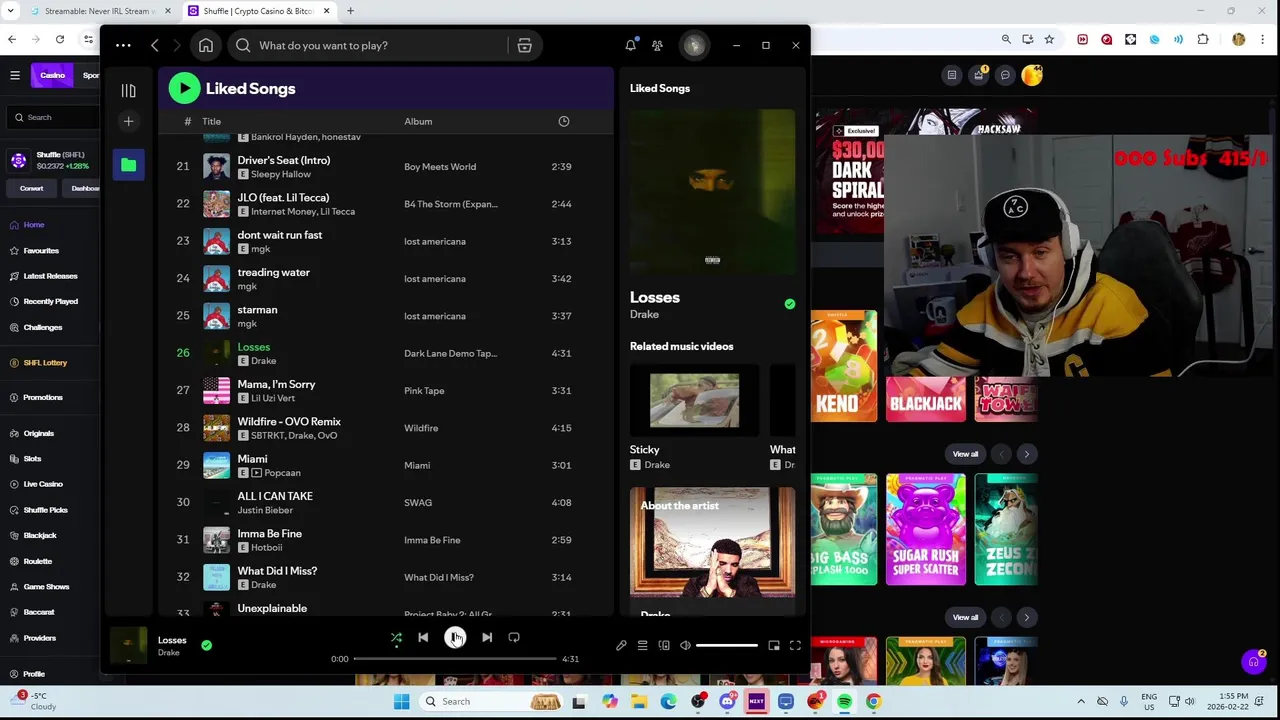
Task: Play the Liked Songs playlist with the green button
Action: click(184, 88)
